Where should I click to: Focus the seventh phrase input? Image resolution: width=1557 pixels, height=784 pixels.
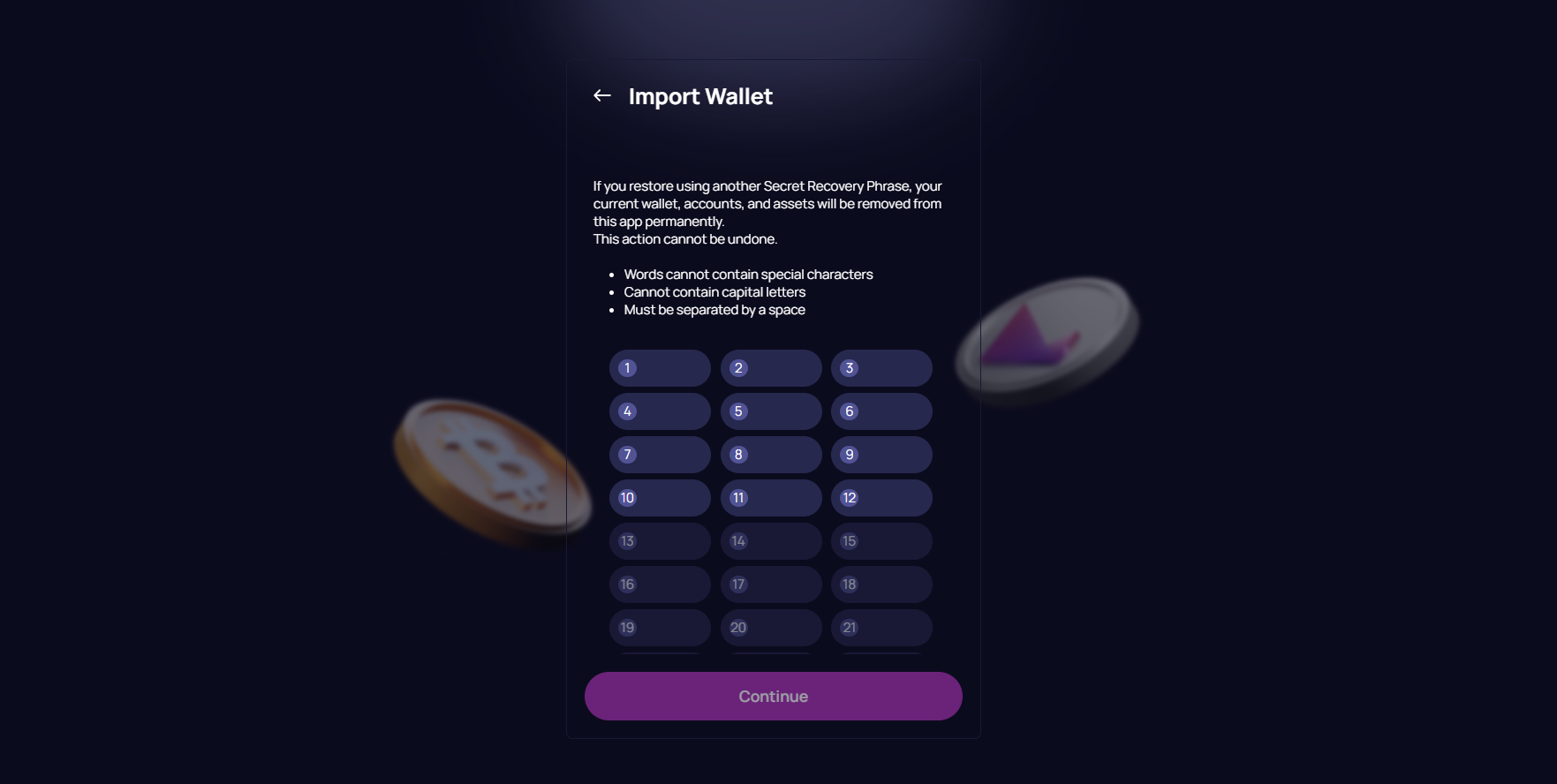point(660,454)
